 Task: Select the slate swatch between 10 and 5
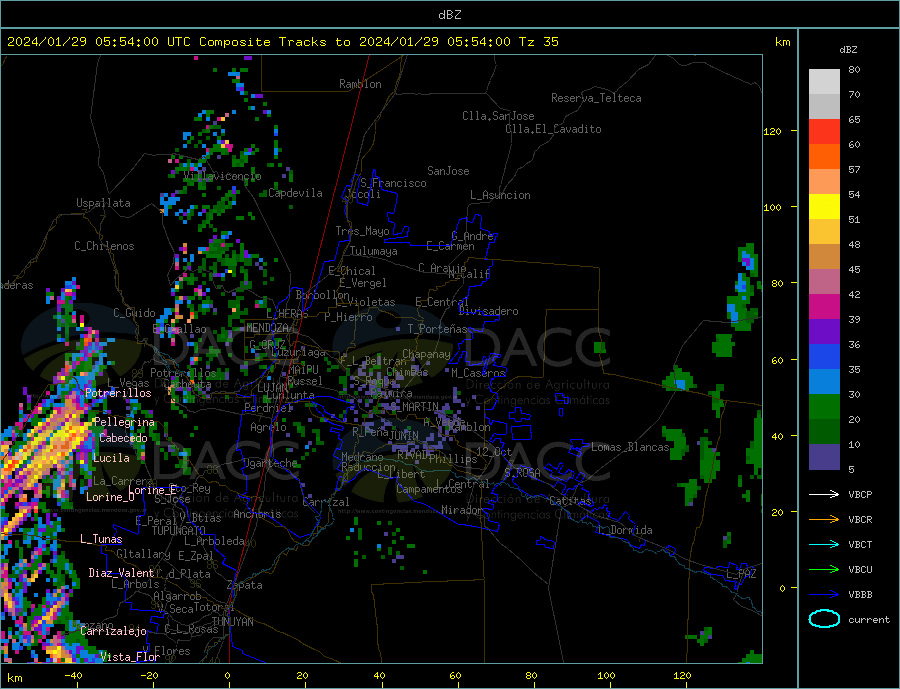point(824,457)
